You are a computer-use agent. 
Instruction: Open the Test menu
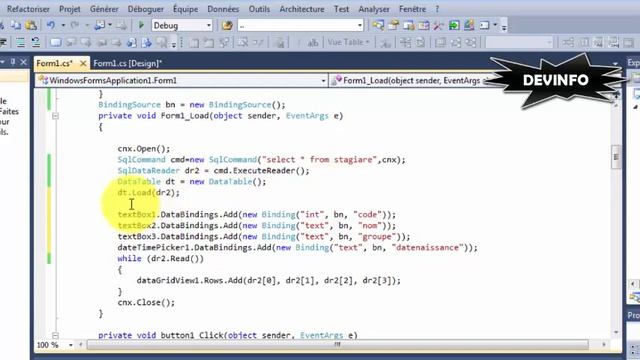(x=341, y=9)
